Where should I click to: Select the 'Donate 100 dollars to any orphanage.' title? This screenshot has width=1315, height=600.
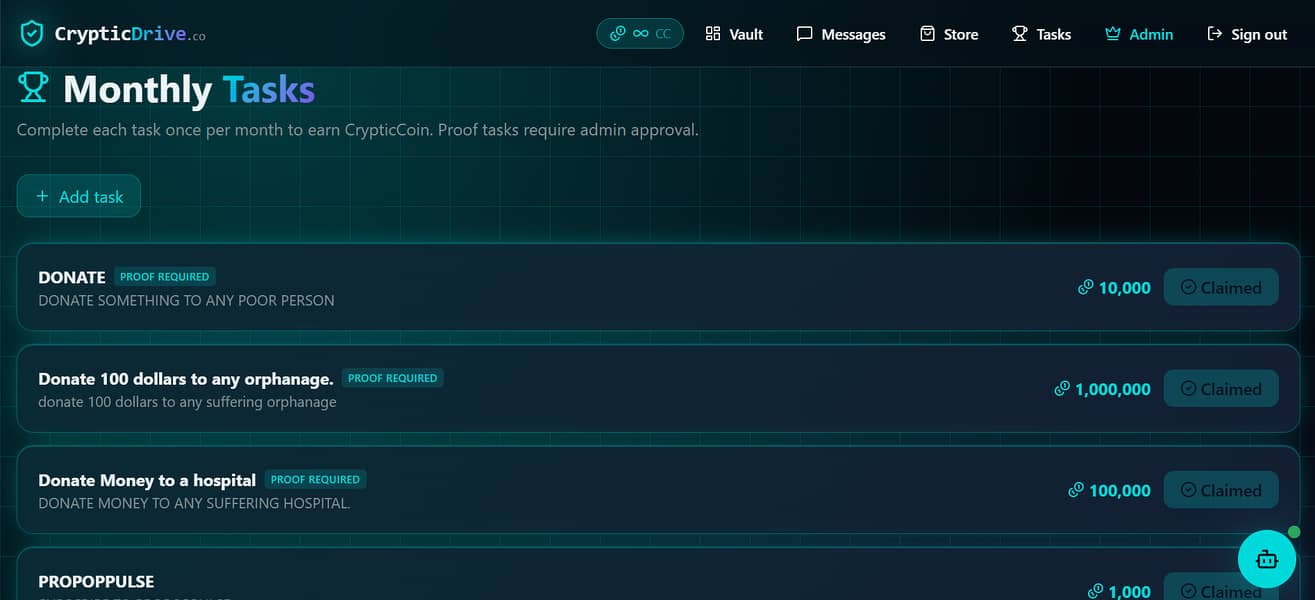[x=186, y=379]
